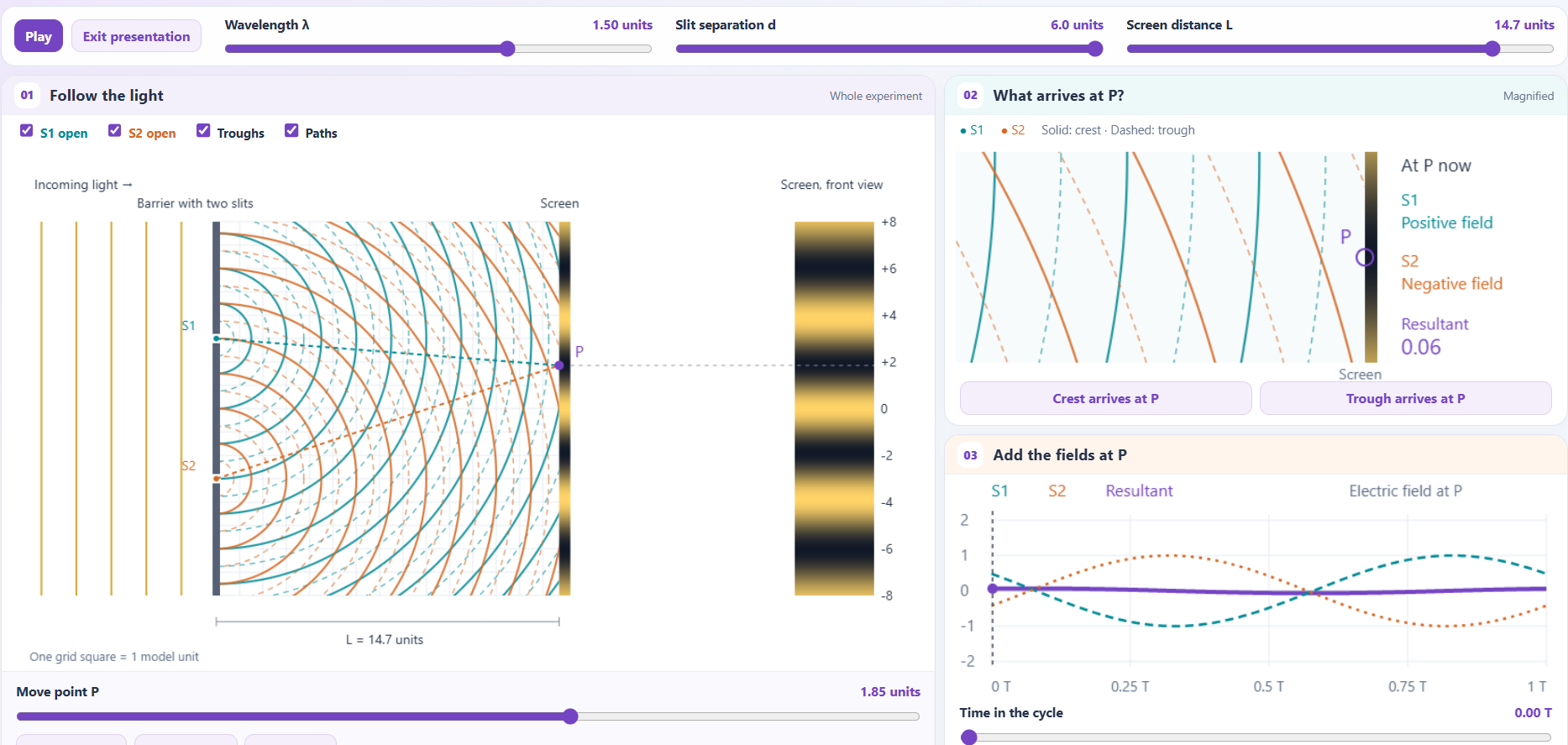
Task: Click the P circle in magnified view
Action: tap(1365, 257)
